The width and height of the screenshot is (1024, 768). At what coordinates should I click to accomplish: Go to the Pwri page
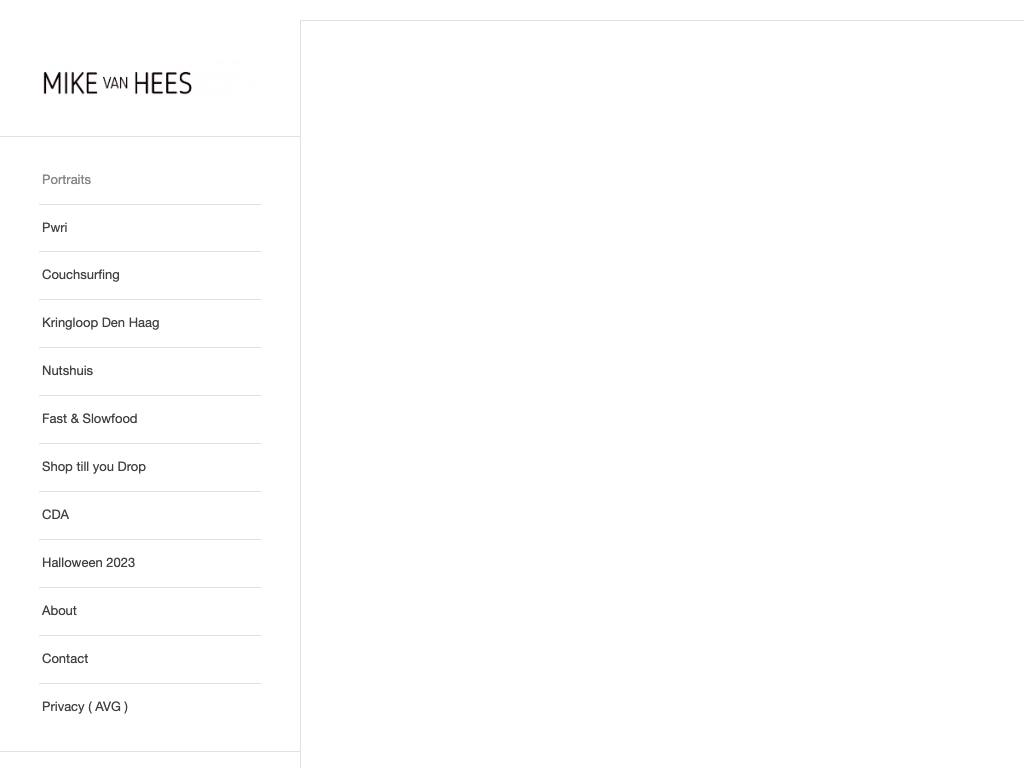click(55, 228)
